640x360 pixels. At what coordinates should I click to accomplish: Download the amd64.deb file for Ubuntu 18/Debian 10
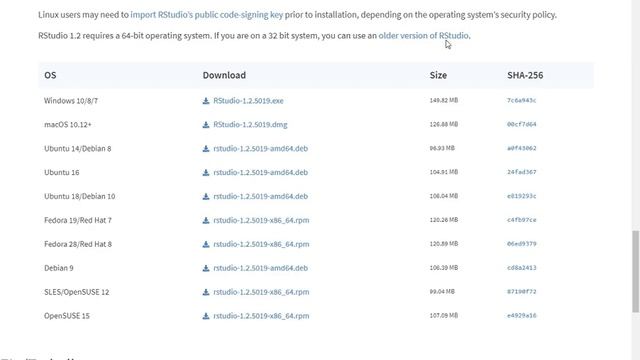click(260, 196)
